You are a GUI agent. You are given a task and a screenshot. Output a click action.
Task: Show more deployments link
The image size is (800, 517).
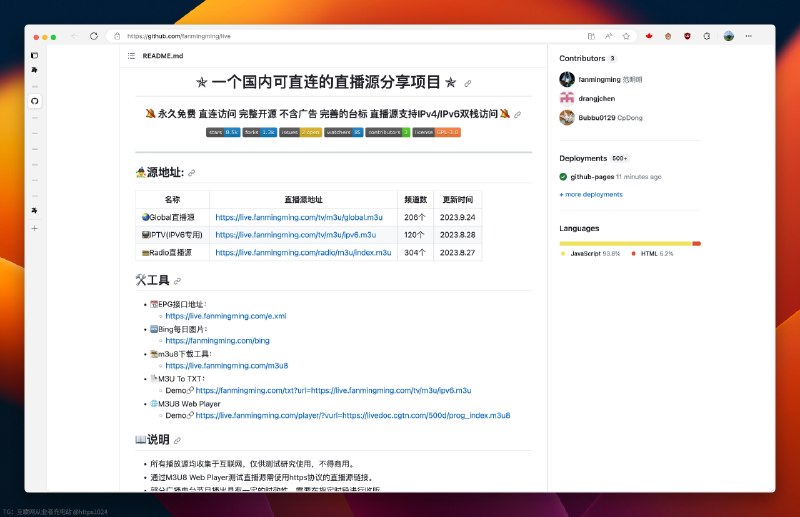click(x=591, y=194)
